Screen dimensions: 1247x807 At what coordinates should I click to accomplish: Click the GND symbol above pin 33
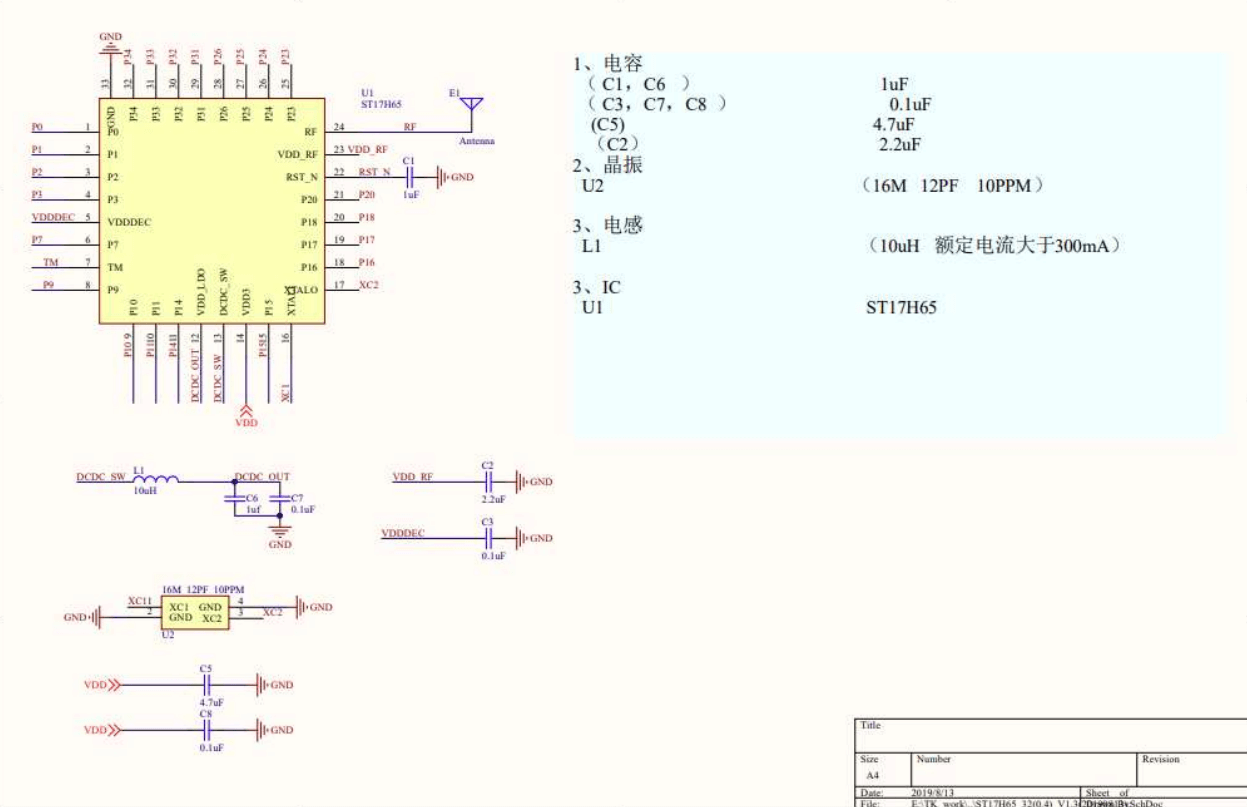point(110,47)
